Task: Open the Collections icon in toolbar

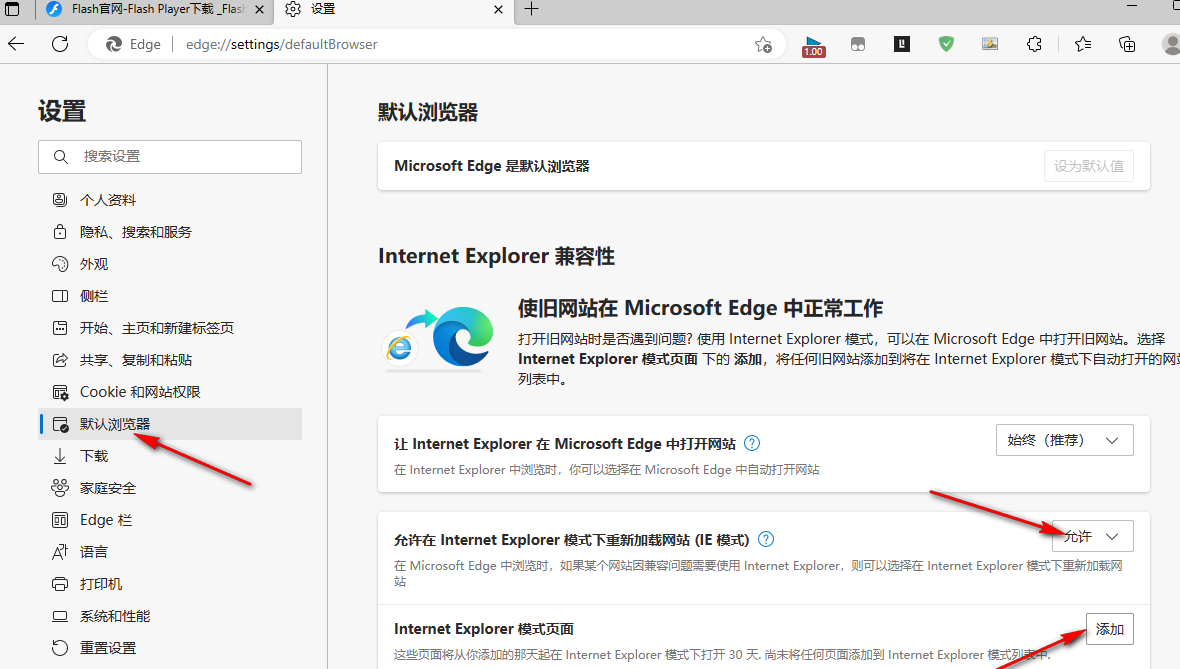Action: 1127,44
